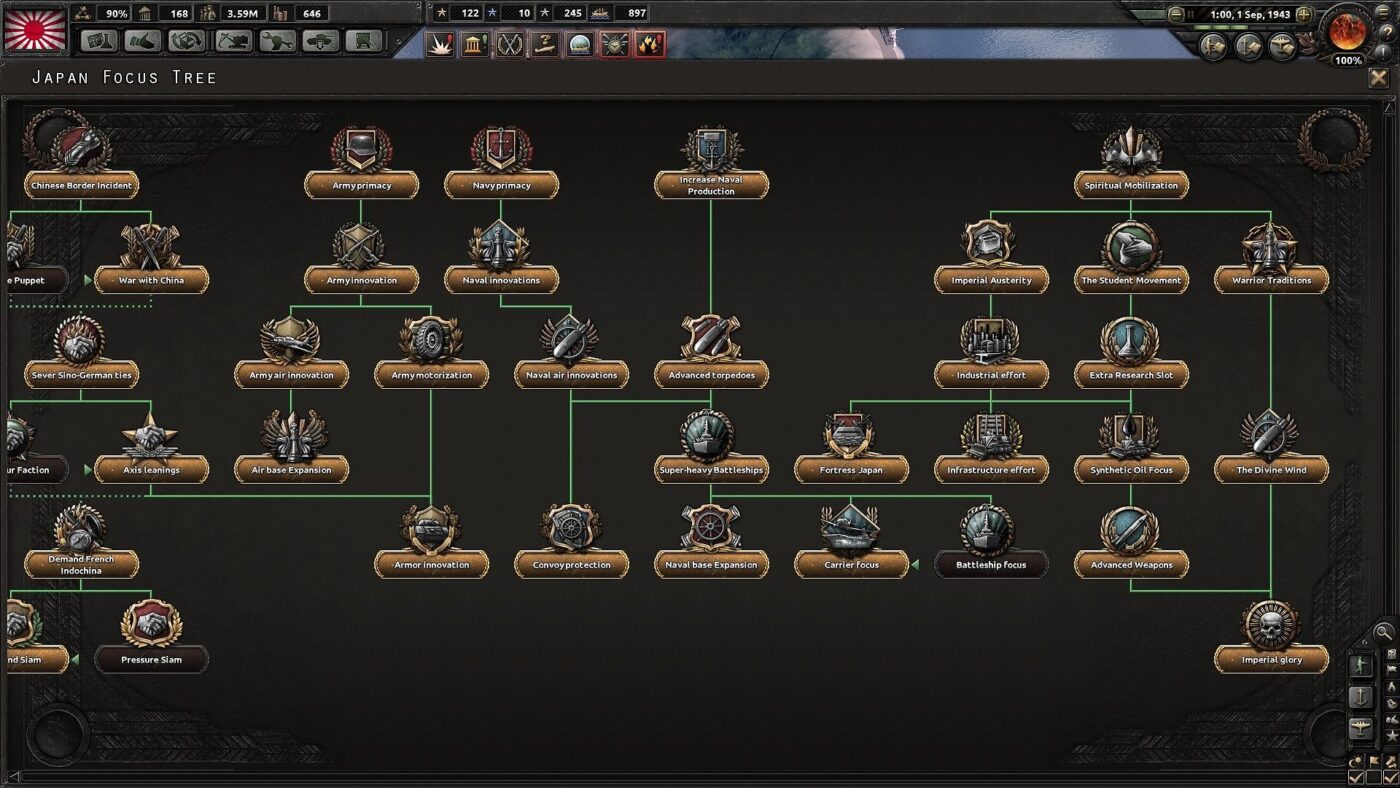Click the globe dome alert icon
Viewport: 1400px width, 788px height.
[x=580, y=44]
